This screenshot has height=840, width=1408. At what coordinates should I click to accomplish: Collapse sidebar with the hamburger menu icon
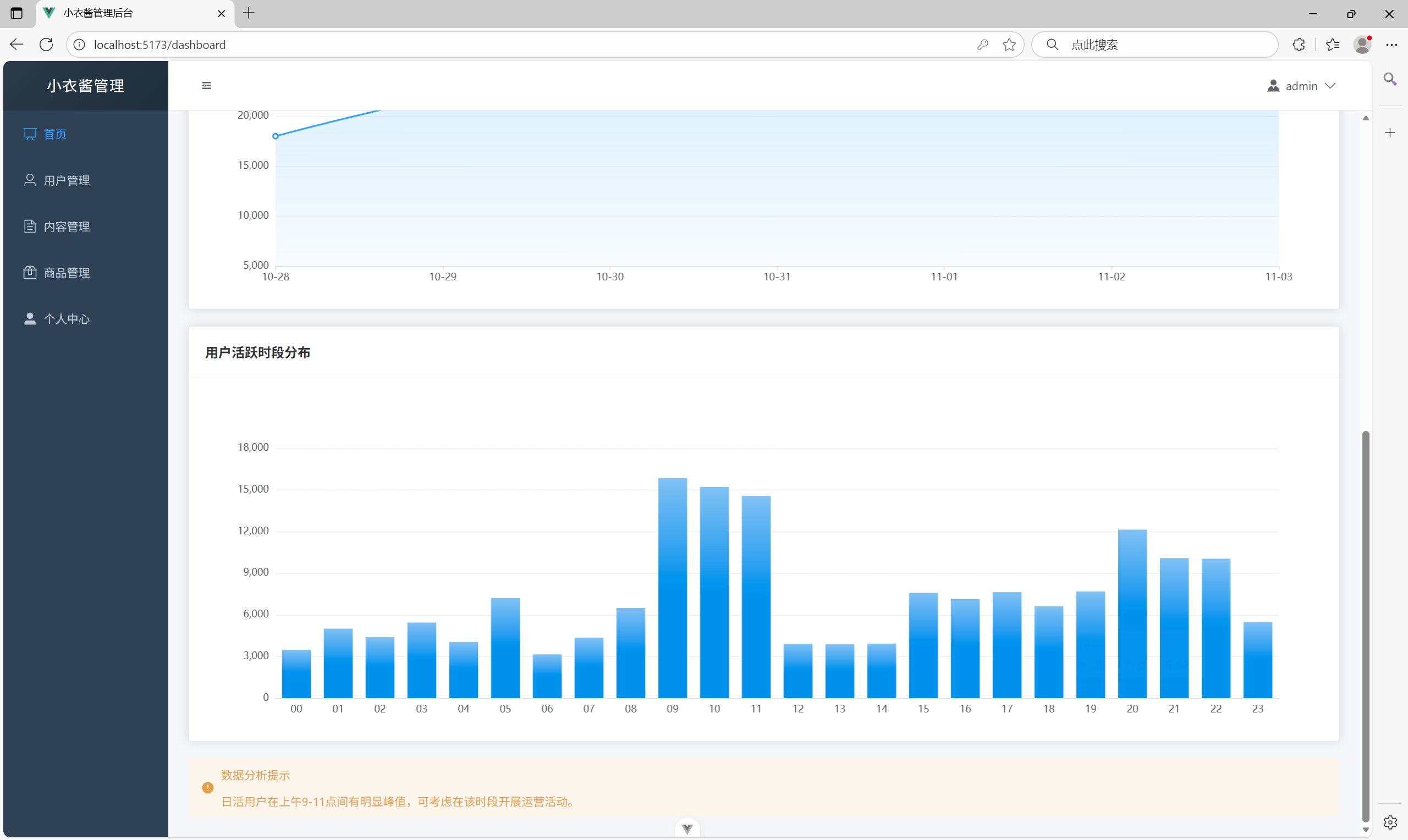207,85
